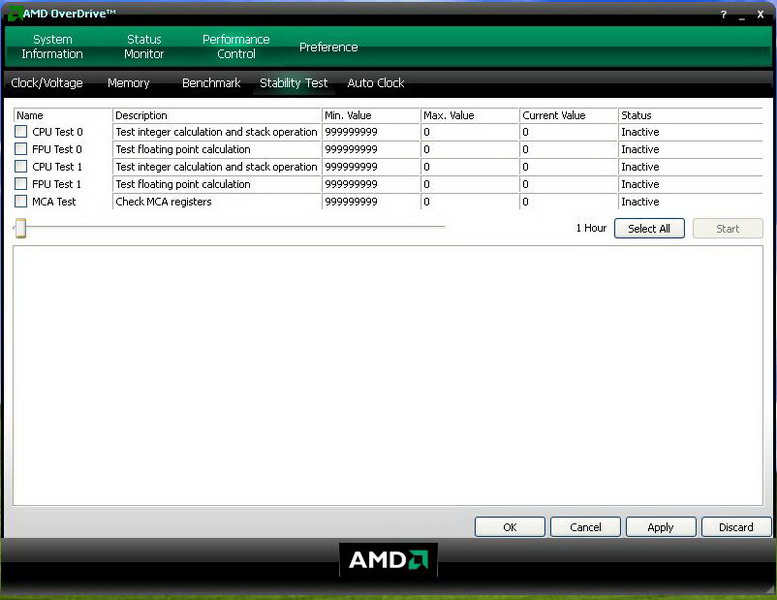Viewport: 777px width, 600px height.
Task: Click the Start button
Action: [x=727, y=228]
